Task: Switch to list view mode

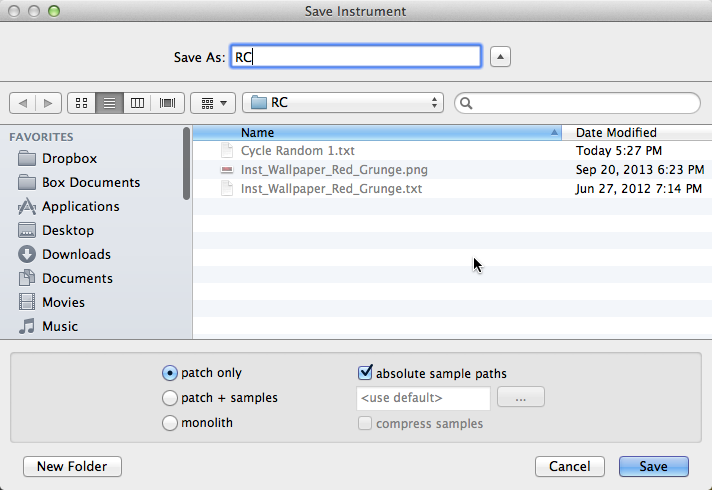Action: pos(109,103)
